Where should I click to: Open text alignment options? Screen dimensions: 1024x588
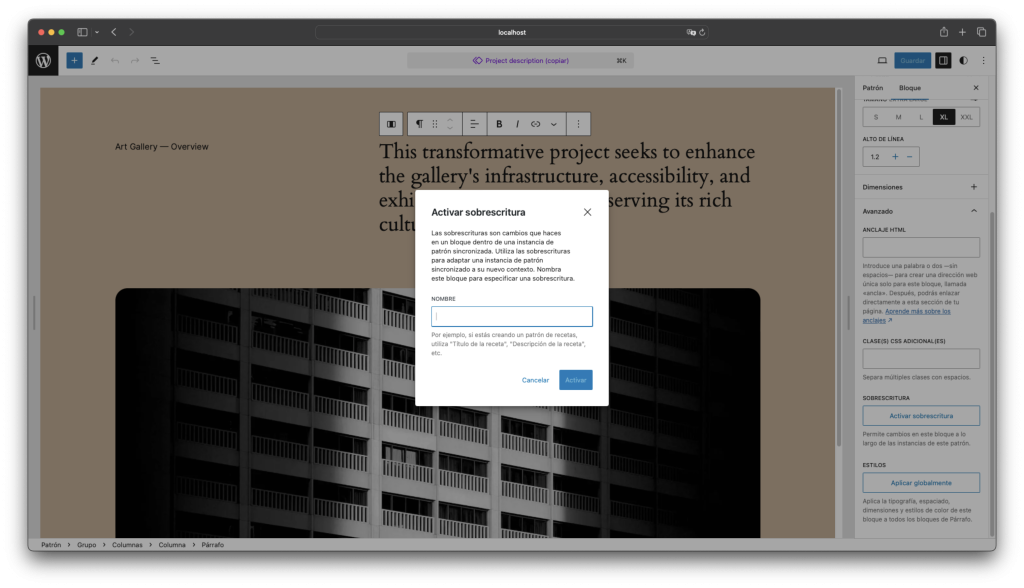coord(475,124)
